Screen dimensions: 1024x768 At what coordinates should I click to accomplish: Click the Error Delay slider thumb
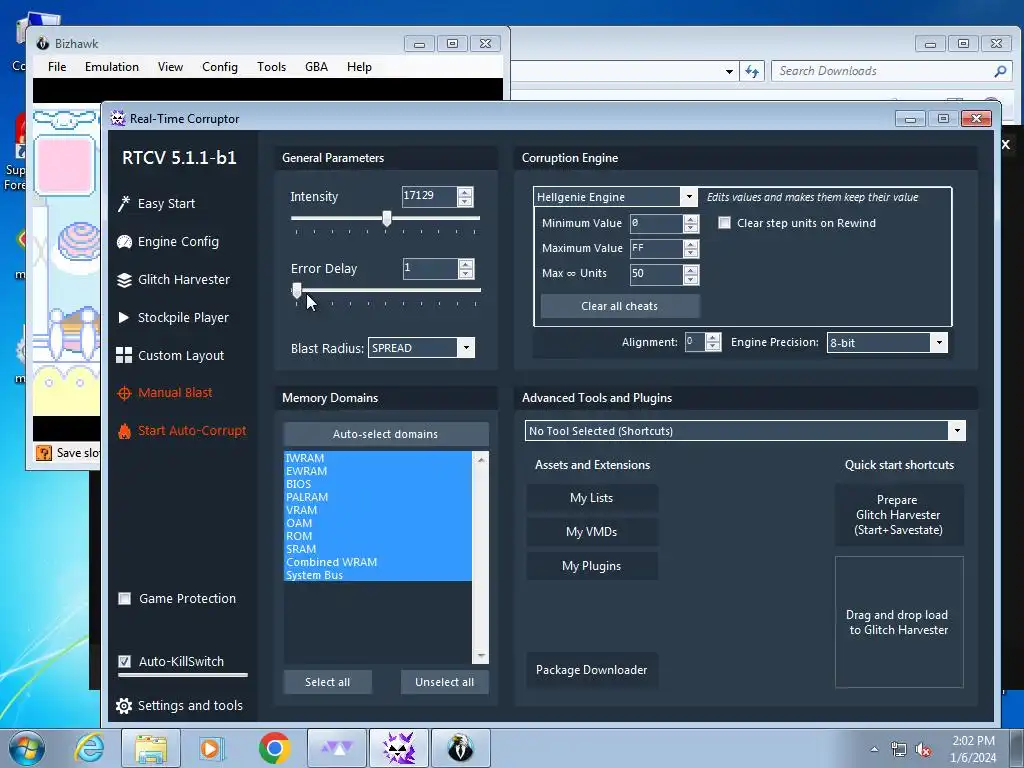point(297,291)
